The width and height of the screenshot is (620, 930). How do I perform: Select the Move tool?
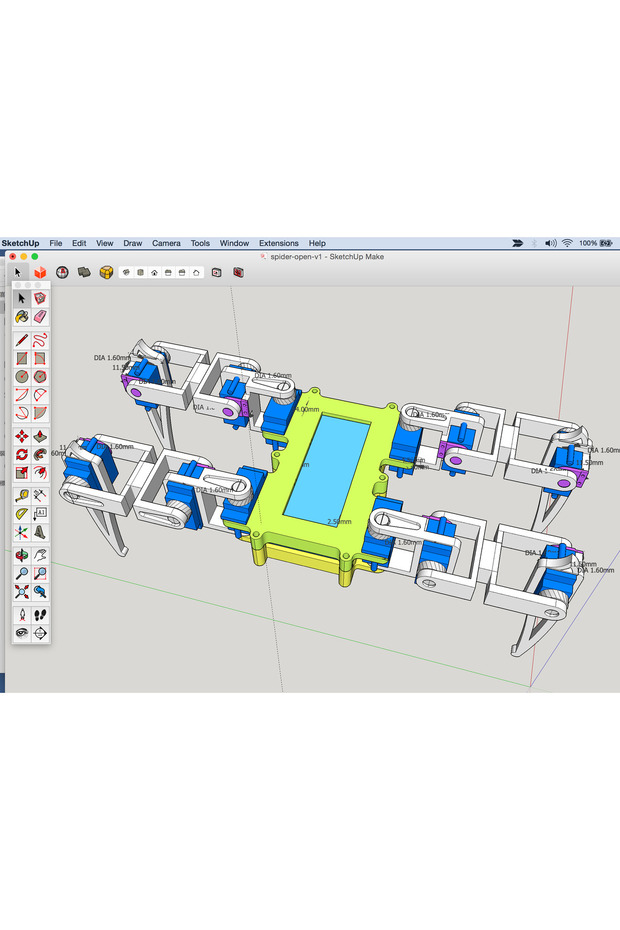22,437
